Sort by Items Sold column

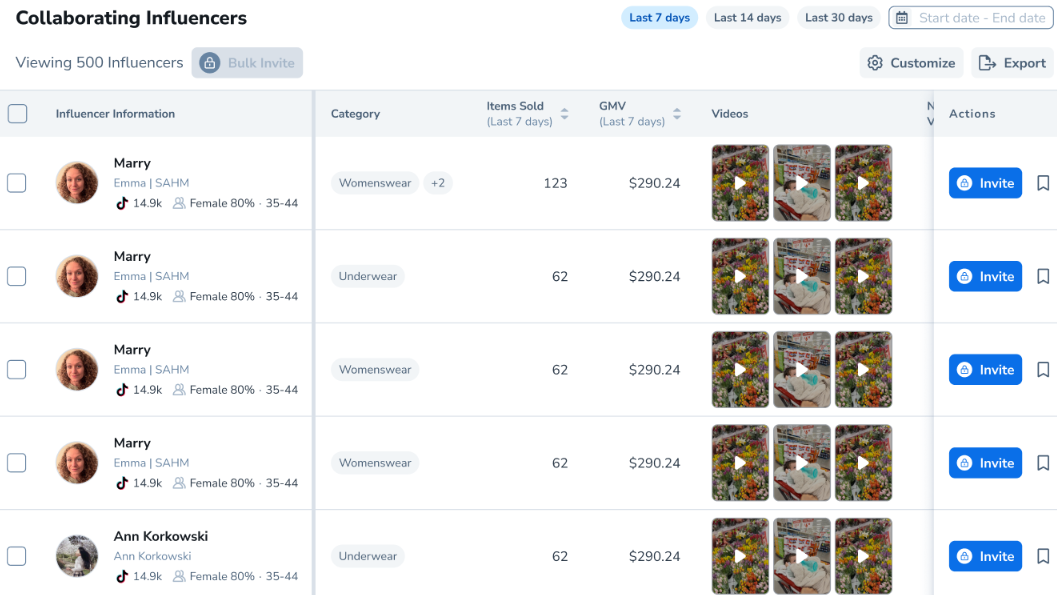[x=564, y=114]
